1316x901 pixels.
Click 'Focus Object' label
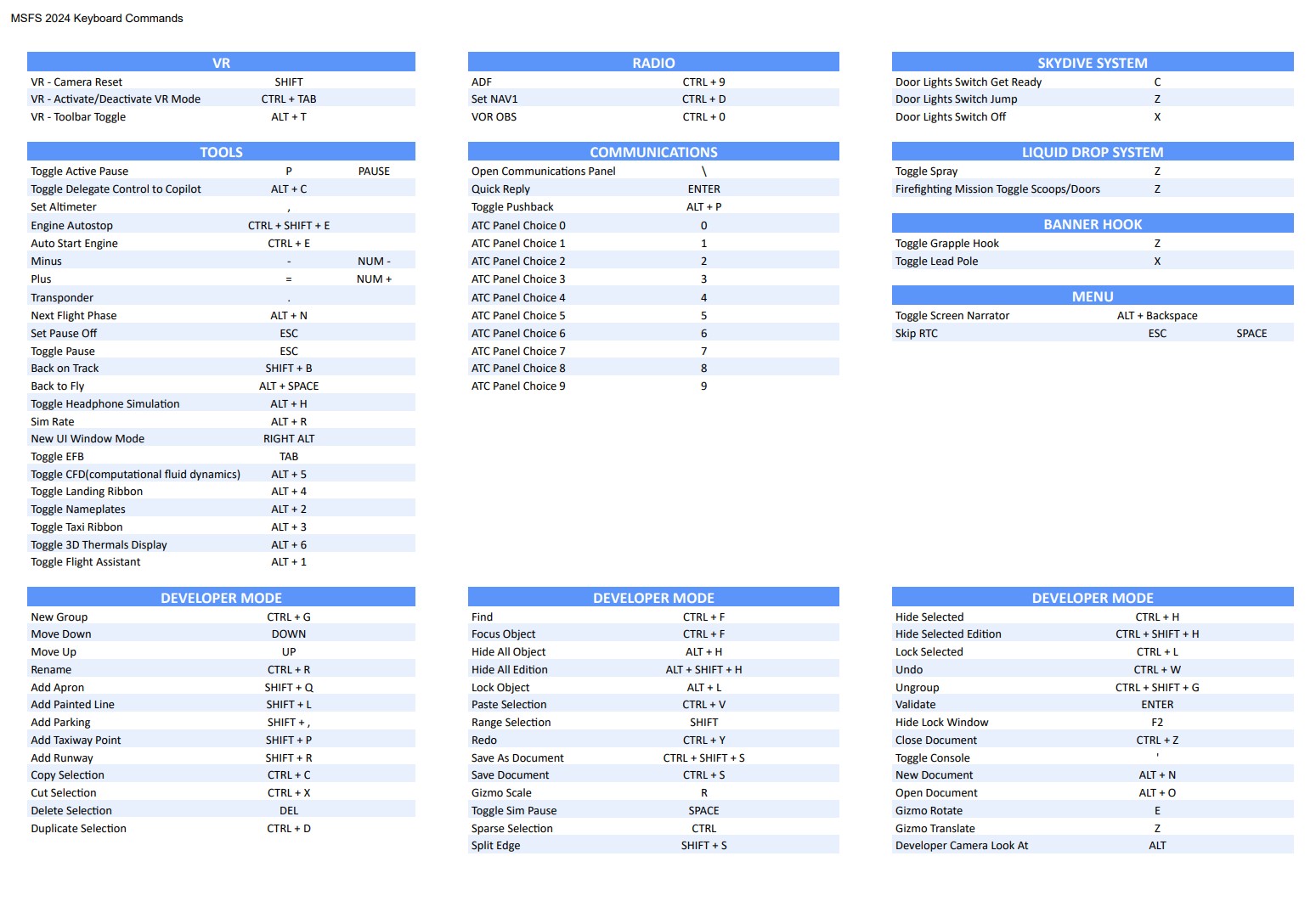pos(504,634)
